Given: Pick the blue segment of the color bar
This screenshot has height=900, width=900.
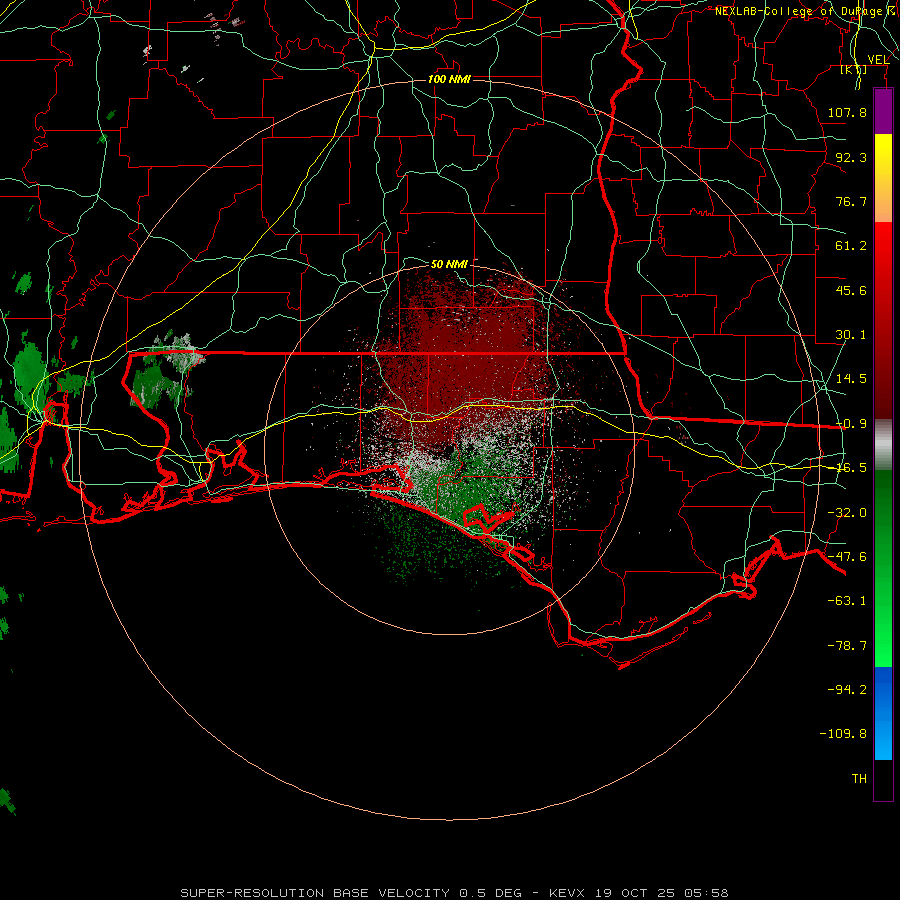Looking at the screenshot, I should click(883, 713).
